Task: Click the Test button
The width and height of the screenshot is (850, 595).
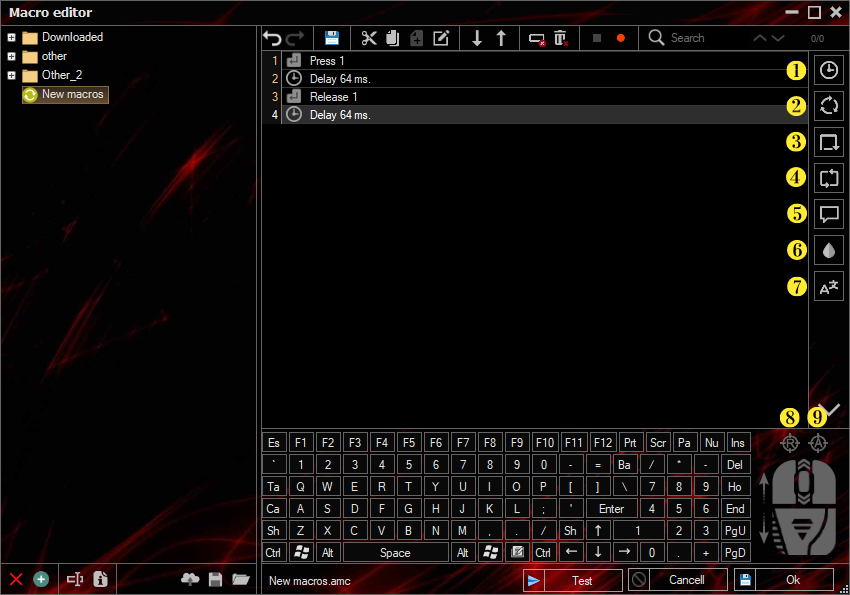Action: pos(572,580)
